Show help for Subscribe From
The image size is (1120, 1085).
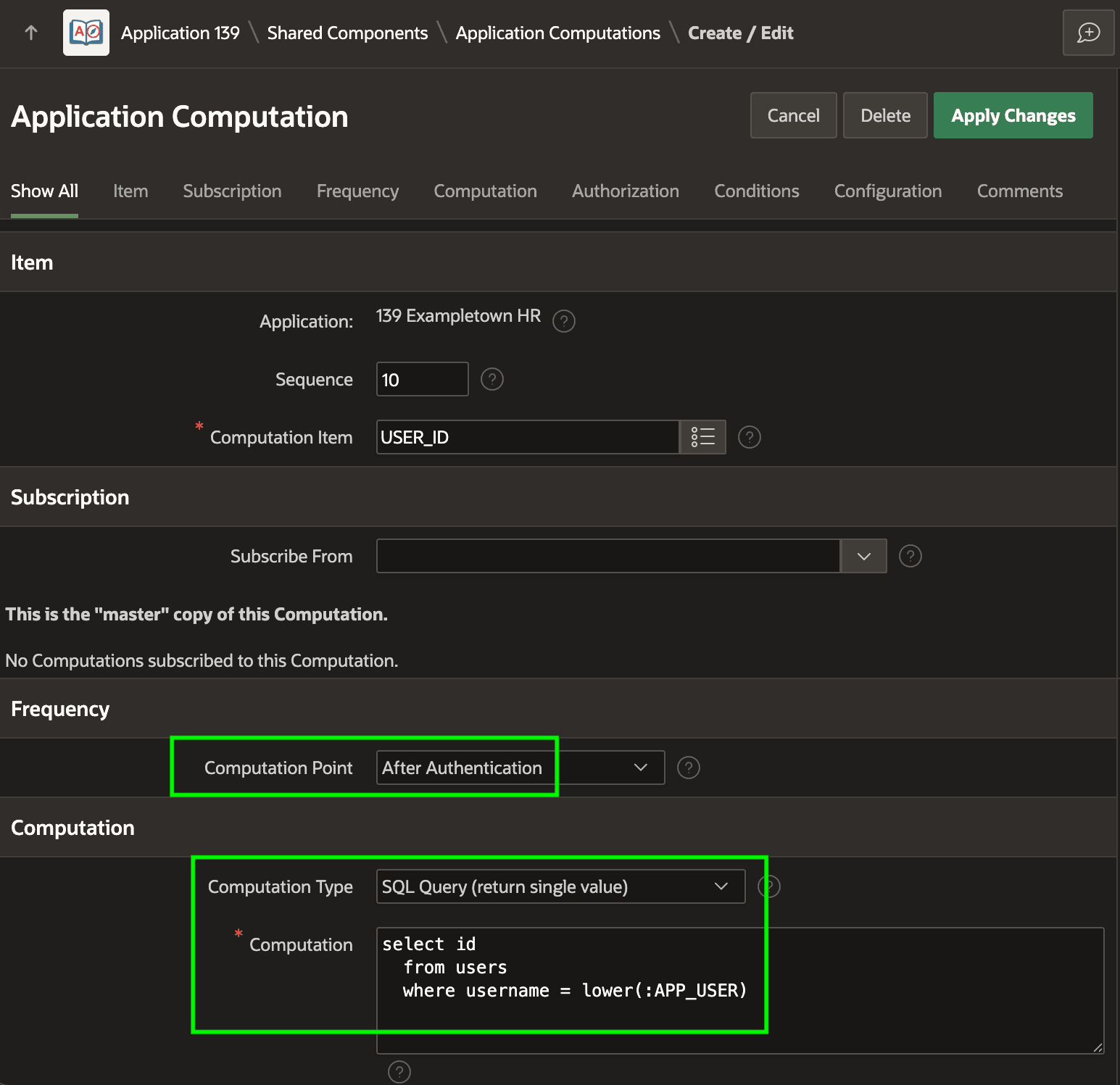[910, 556]
